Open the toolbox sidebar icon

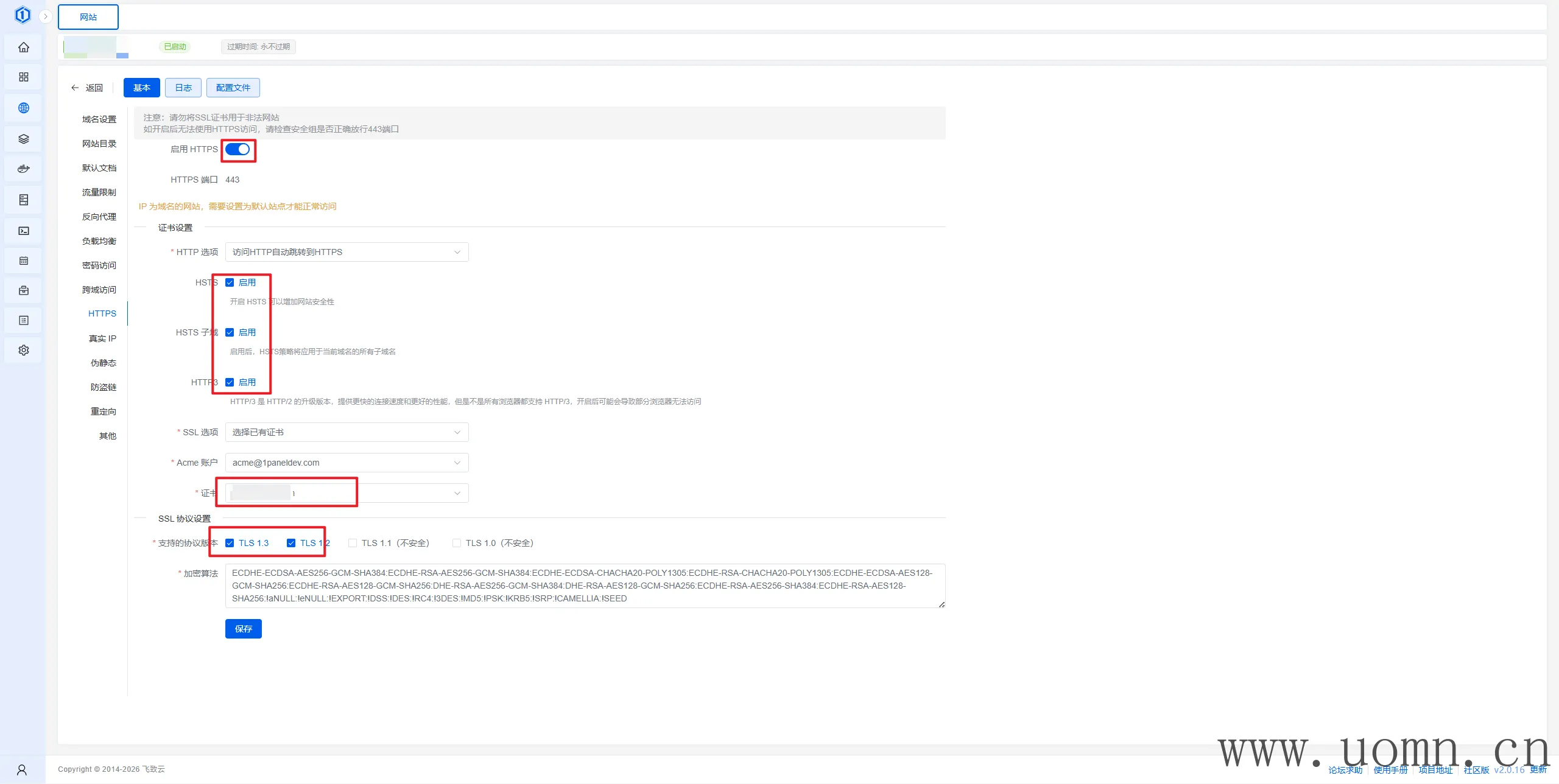coord(24,290)
